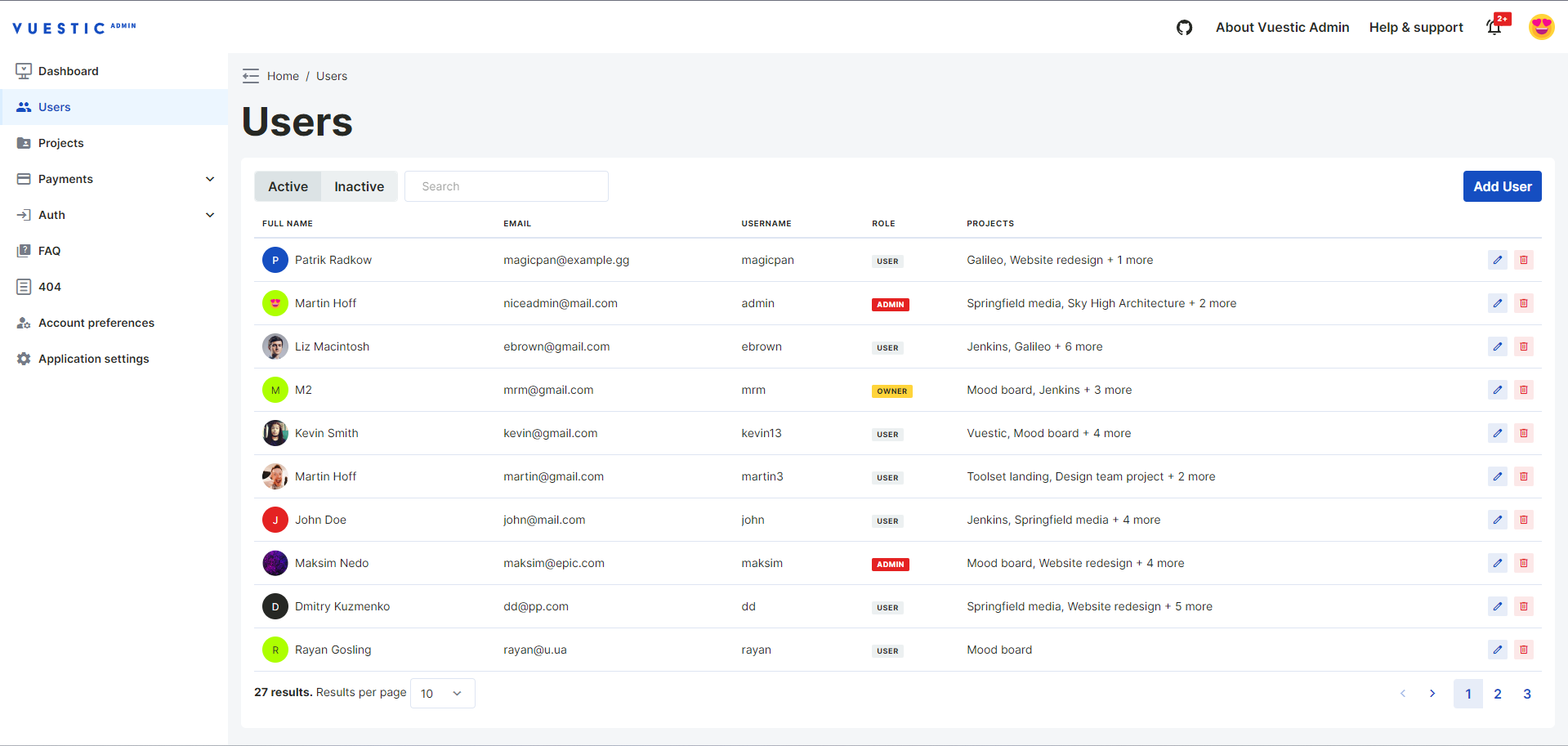Delete Rayan Gosling using the trash icon
Viewport: 1568px width, 746px height.
click(x=1524, y=650)
